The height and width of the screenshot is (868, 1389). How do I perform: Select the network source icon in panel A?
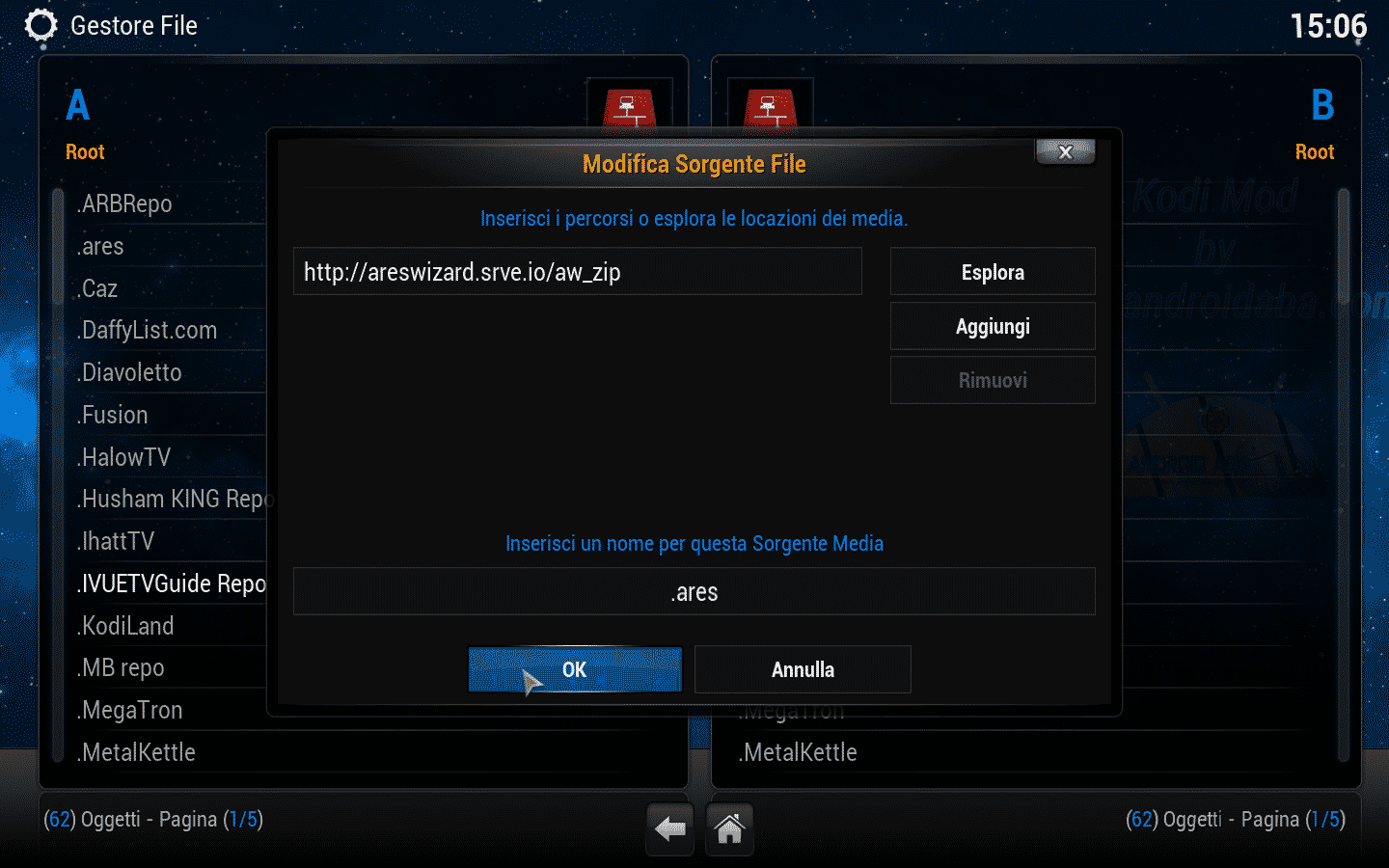point(630,107)
